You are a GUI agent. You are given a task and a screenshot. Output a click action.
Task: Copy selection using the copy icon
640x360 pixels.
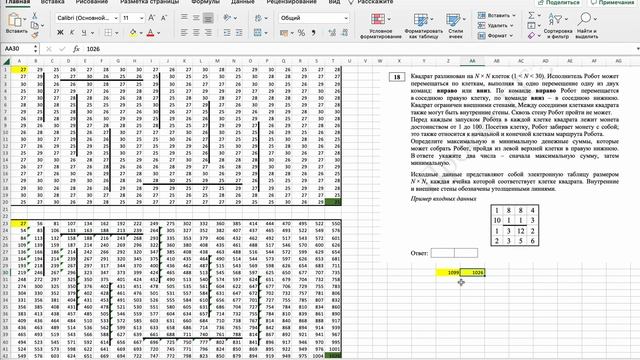(x=35, y=25)
